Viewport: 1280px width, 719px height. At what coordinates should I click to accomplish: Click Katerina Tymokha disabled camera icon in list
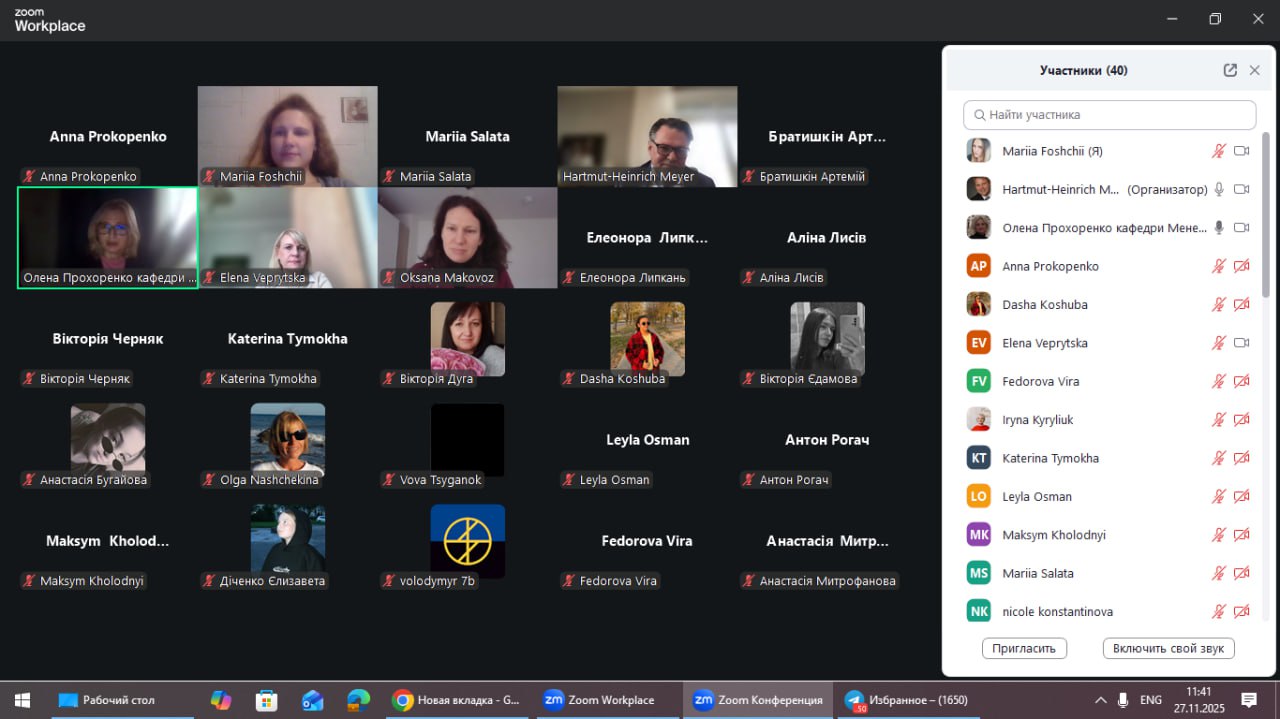1242,458
